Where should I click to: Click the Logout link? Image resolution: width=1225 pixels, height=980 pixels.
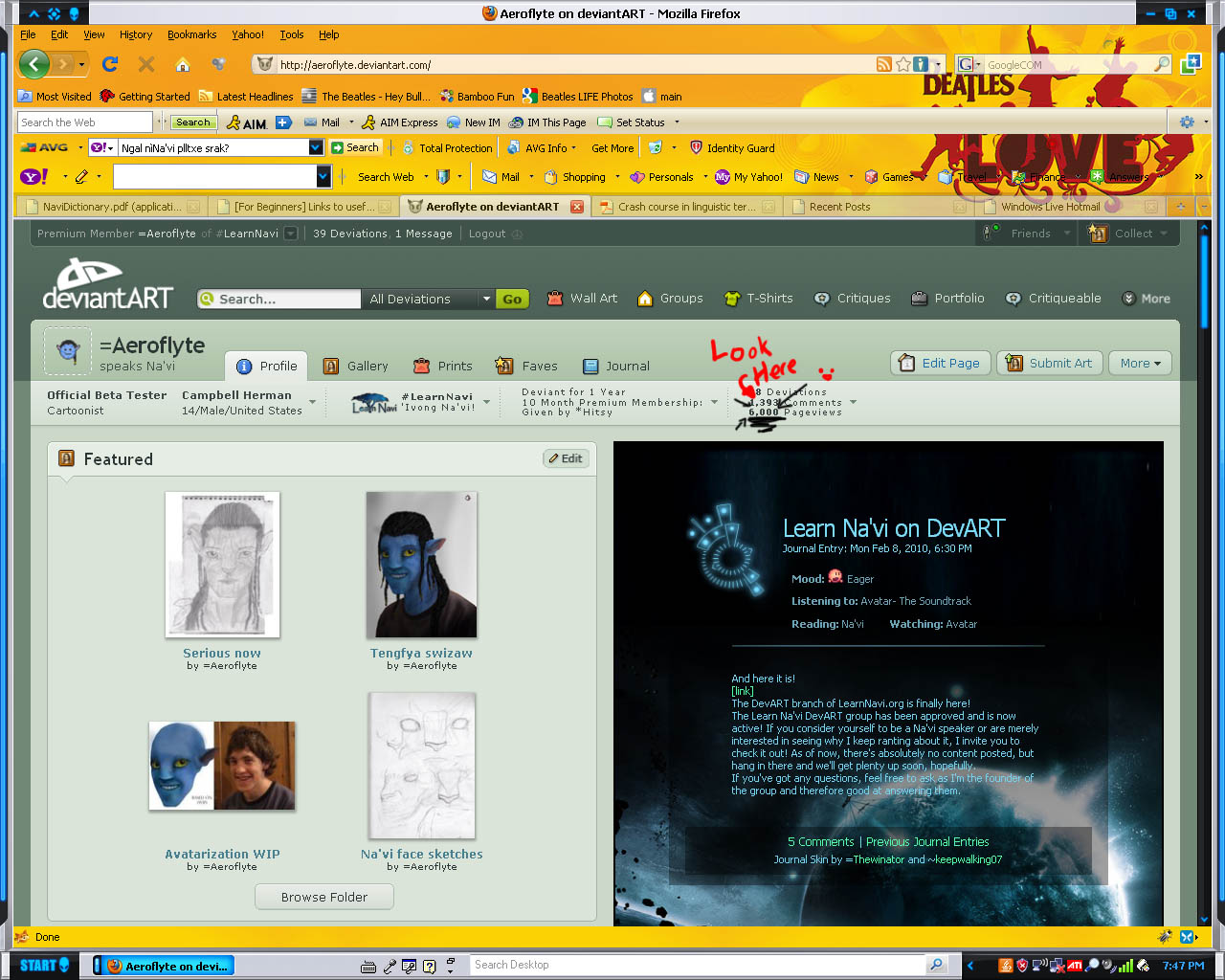tap(487, 234)
